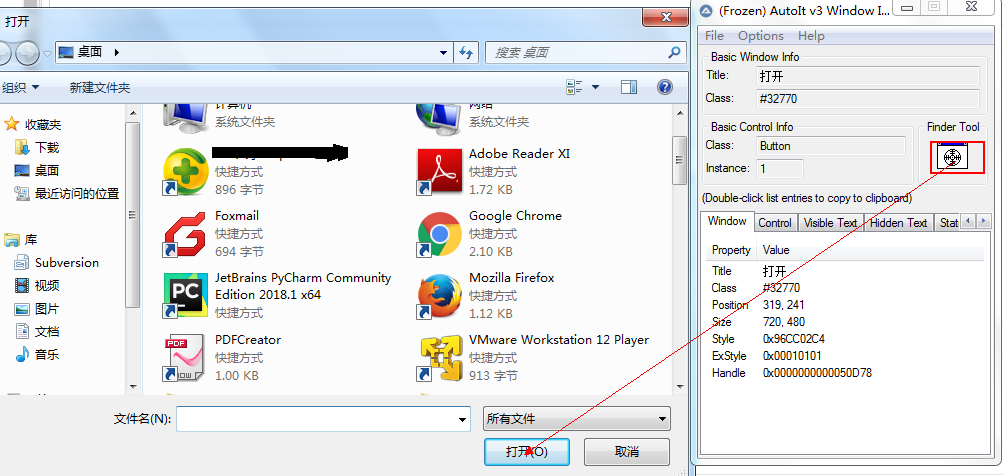Toggle the preview pane button

click(x=628, y=88)
